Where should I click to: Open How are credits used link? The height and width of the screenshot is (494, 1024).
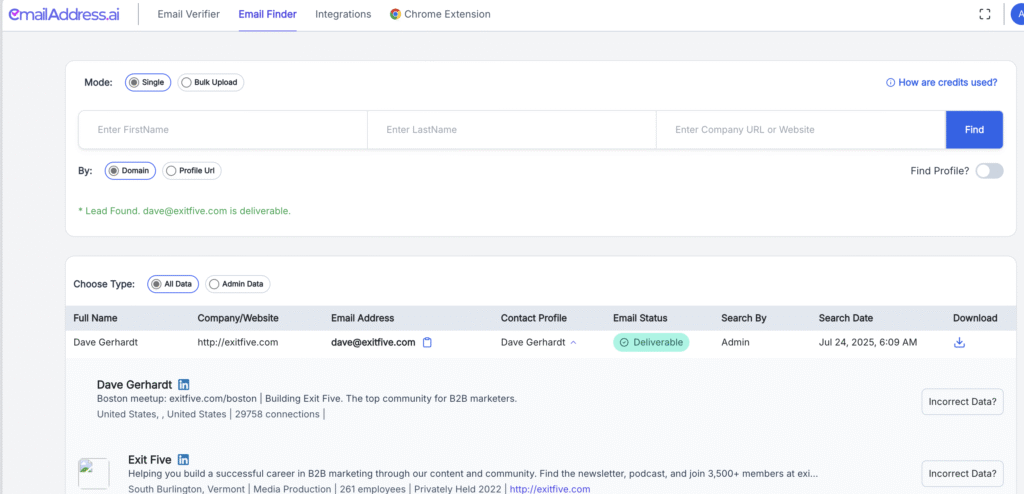[941, 82]
